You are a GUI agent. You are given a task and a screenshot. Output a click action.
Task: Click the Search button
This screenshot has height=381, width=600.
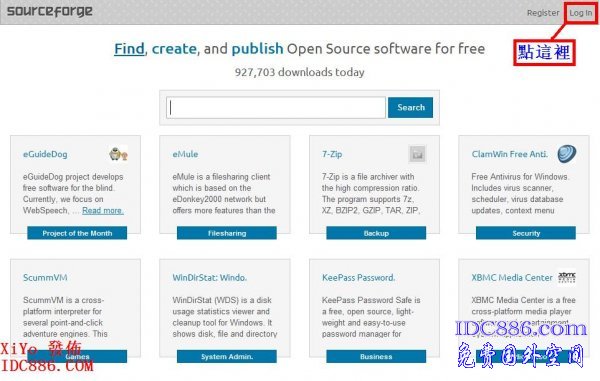click(411, 107)
